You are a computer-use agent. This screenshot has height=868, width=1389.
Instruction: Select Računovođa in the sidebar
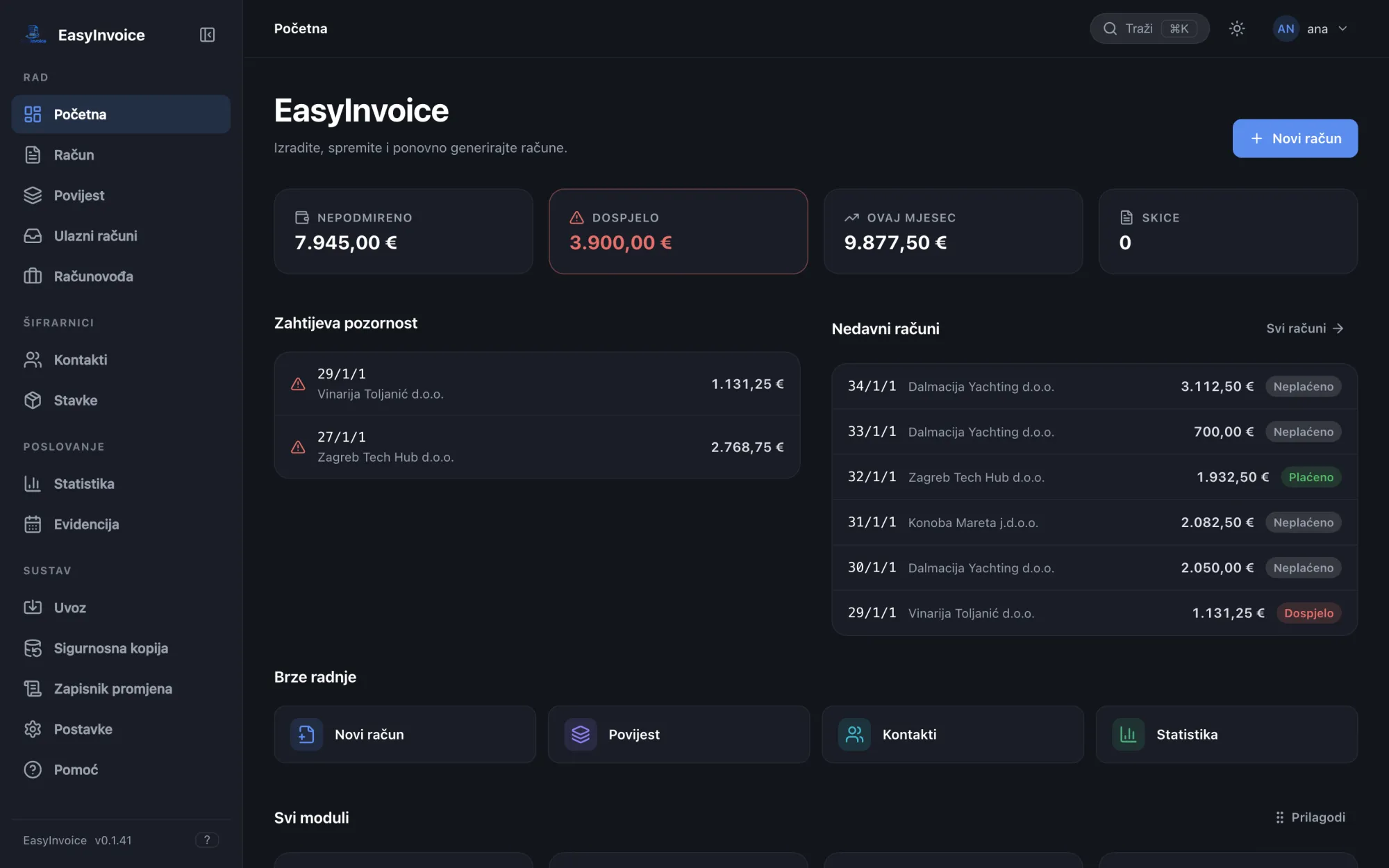[x=121, y=276]
